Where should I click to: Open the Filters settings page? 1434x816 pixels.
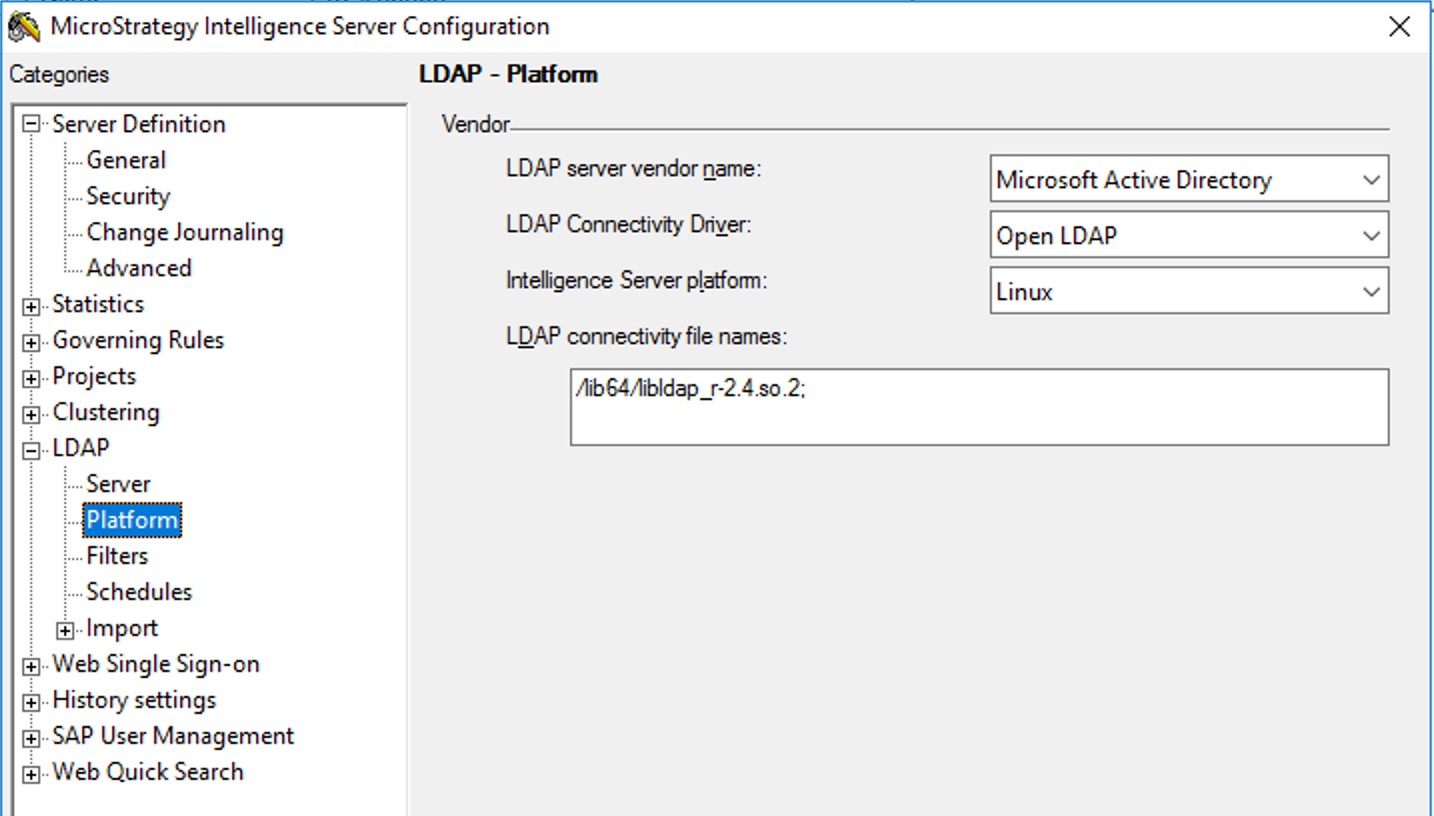(116, 556)
